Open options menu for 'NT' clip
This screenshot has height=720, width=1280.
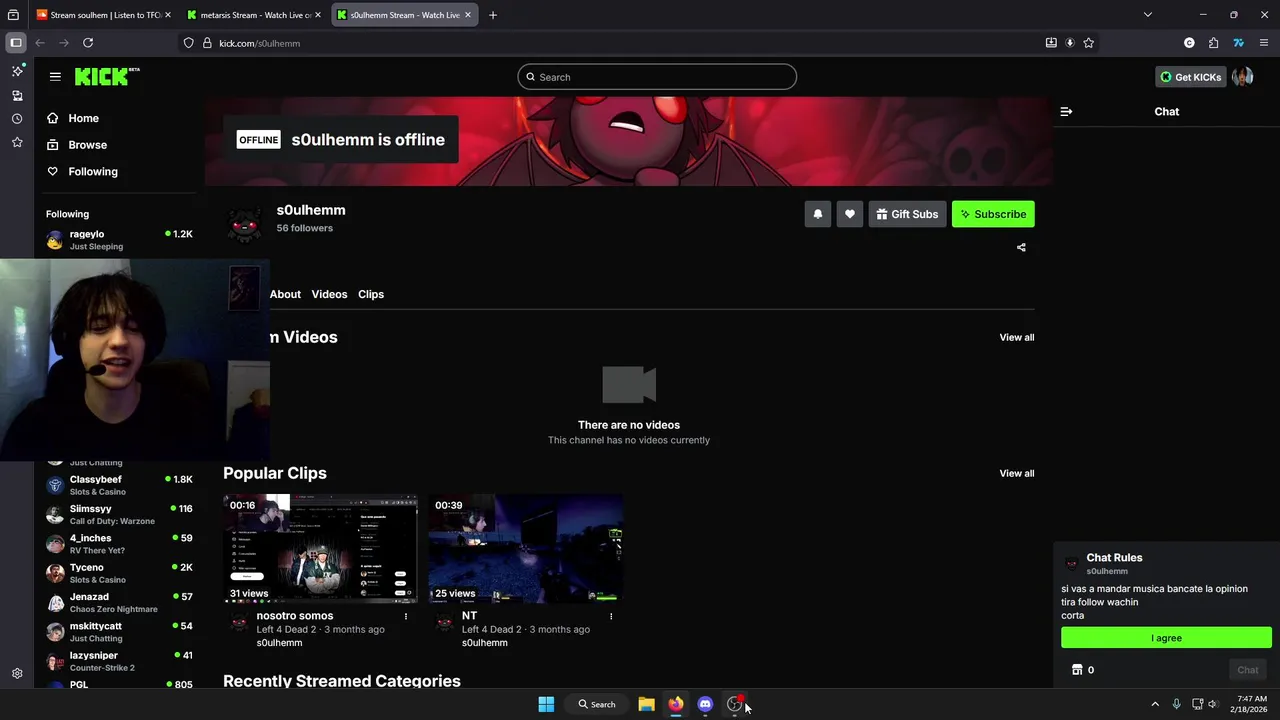pyautogui.click(x=611, y=616)
